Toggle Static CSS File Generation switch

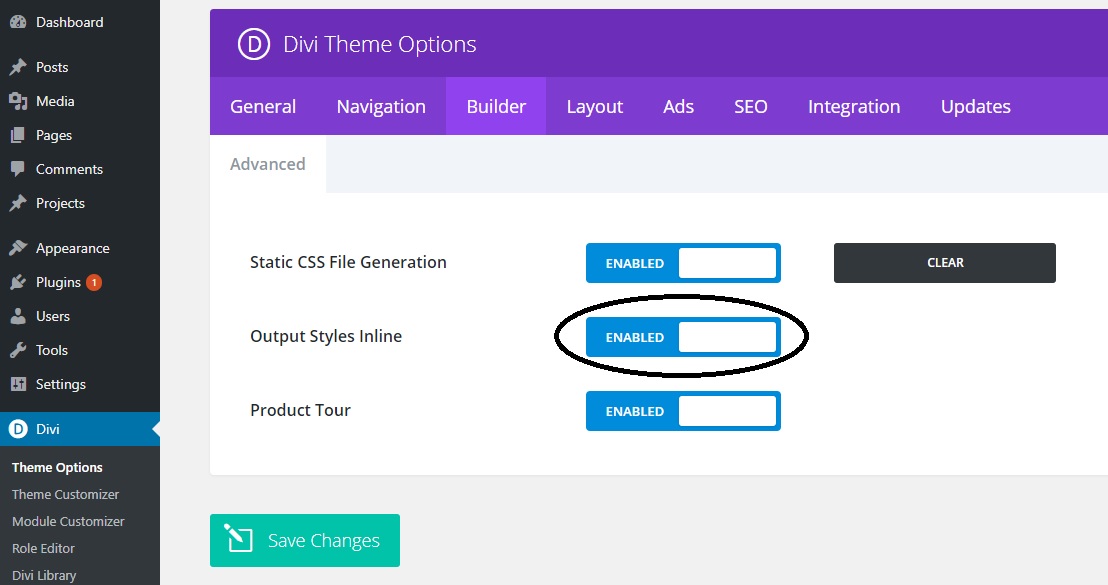683,263
